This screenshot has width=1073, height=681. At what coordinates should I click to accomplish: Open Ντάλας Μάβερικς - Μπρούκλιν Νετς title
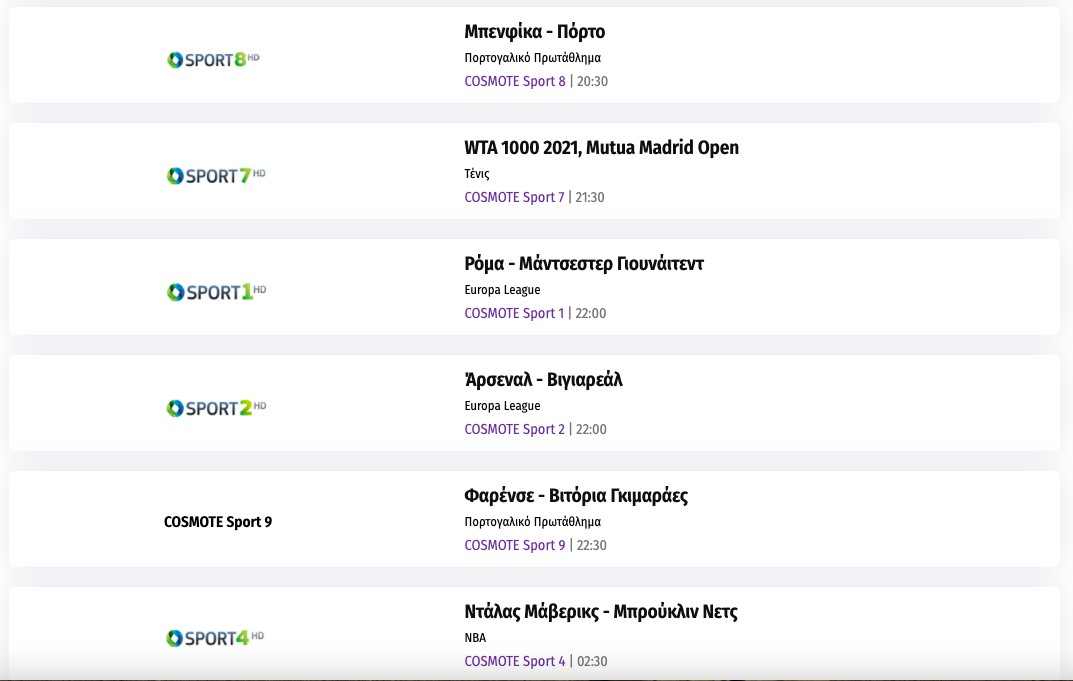(x=601, y=612)
